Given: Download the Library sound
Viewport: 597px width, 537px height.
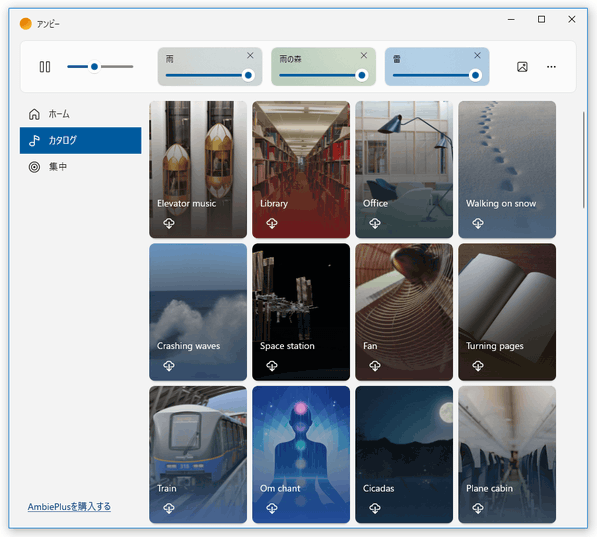Looking at the screenshot, I should click(272, 223).
